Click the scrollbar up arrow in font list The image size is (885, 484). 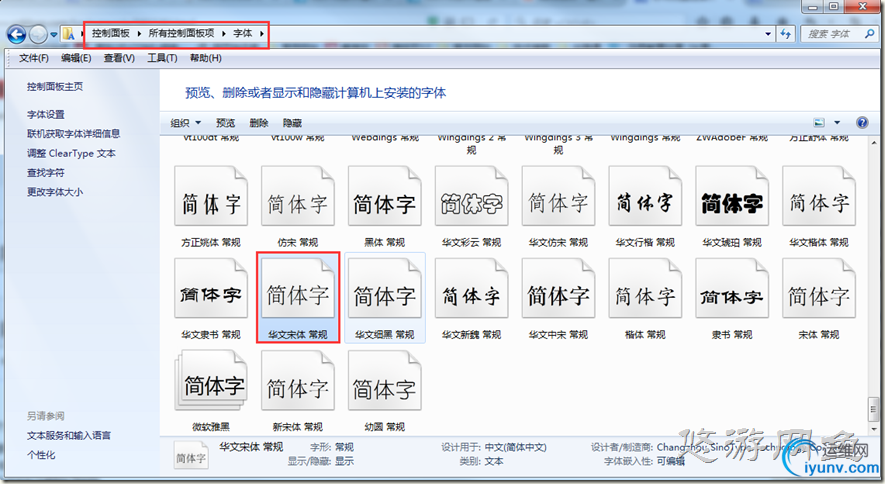click(x=873, y=143)
